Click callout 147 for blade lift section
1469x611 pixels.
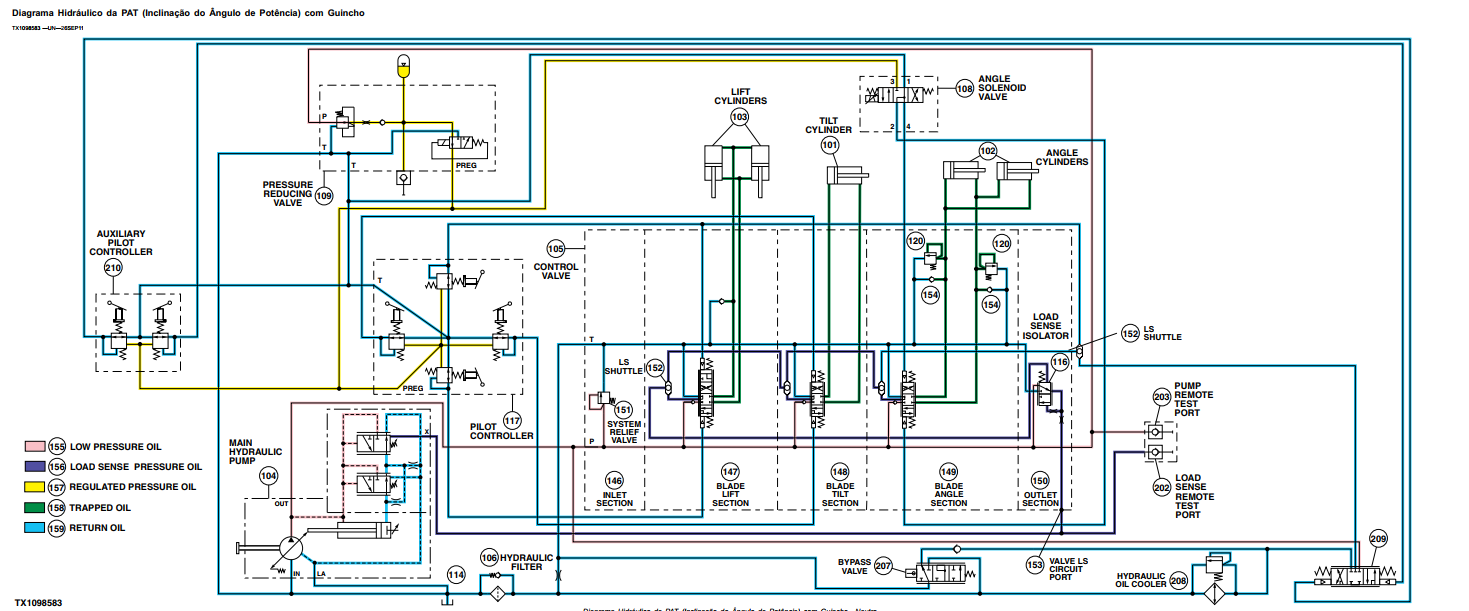tap(730, 471)
